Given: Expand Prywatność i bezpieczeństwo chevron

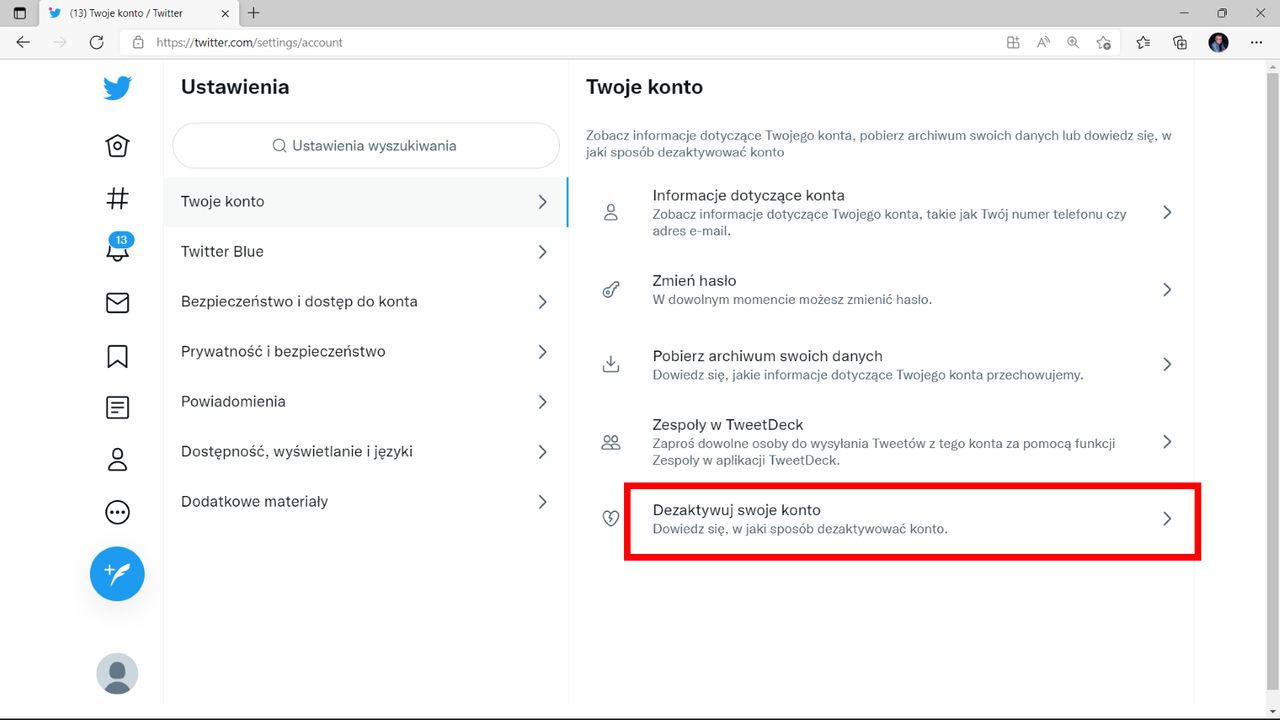Looking at the screenshot, I should 542,352.
